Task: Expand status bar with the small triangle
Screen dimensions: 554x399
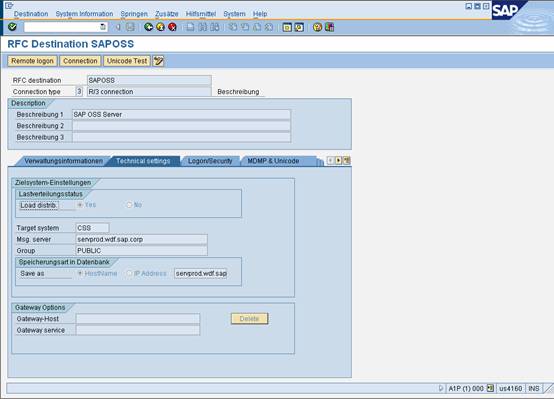Action: tap(441, 388)
